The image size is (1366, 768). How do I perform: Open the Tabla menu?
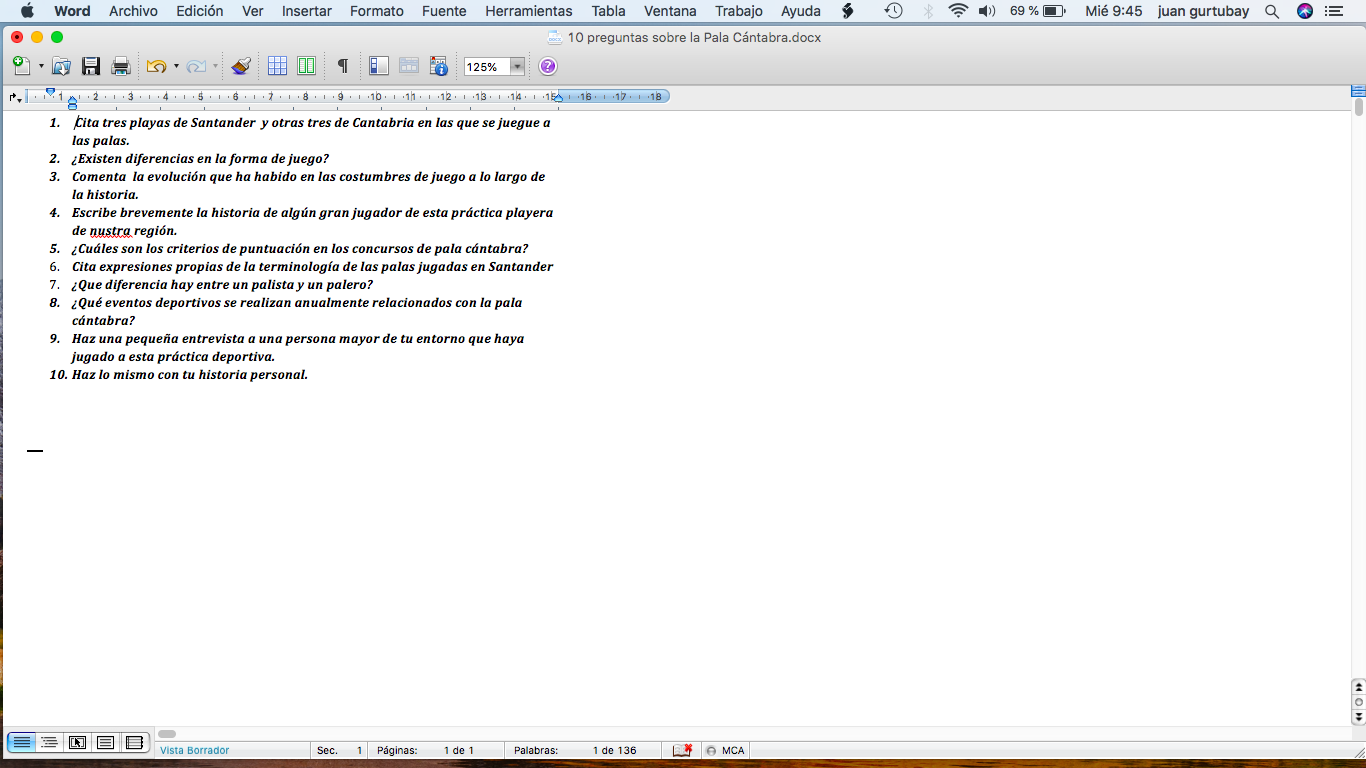(x=608, y=11)
